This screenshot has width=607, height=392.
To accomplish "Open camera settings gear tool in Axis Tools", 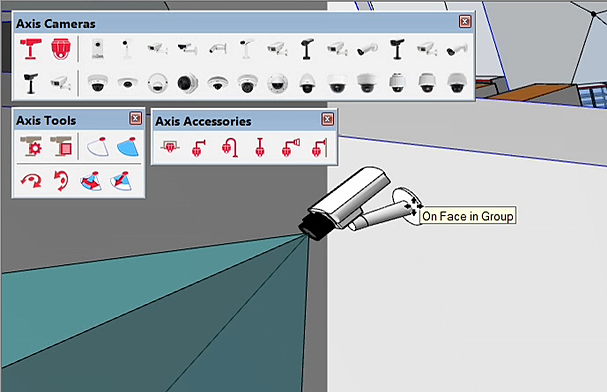I will [x=31, y=146].
